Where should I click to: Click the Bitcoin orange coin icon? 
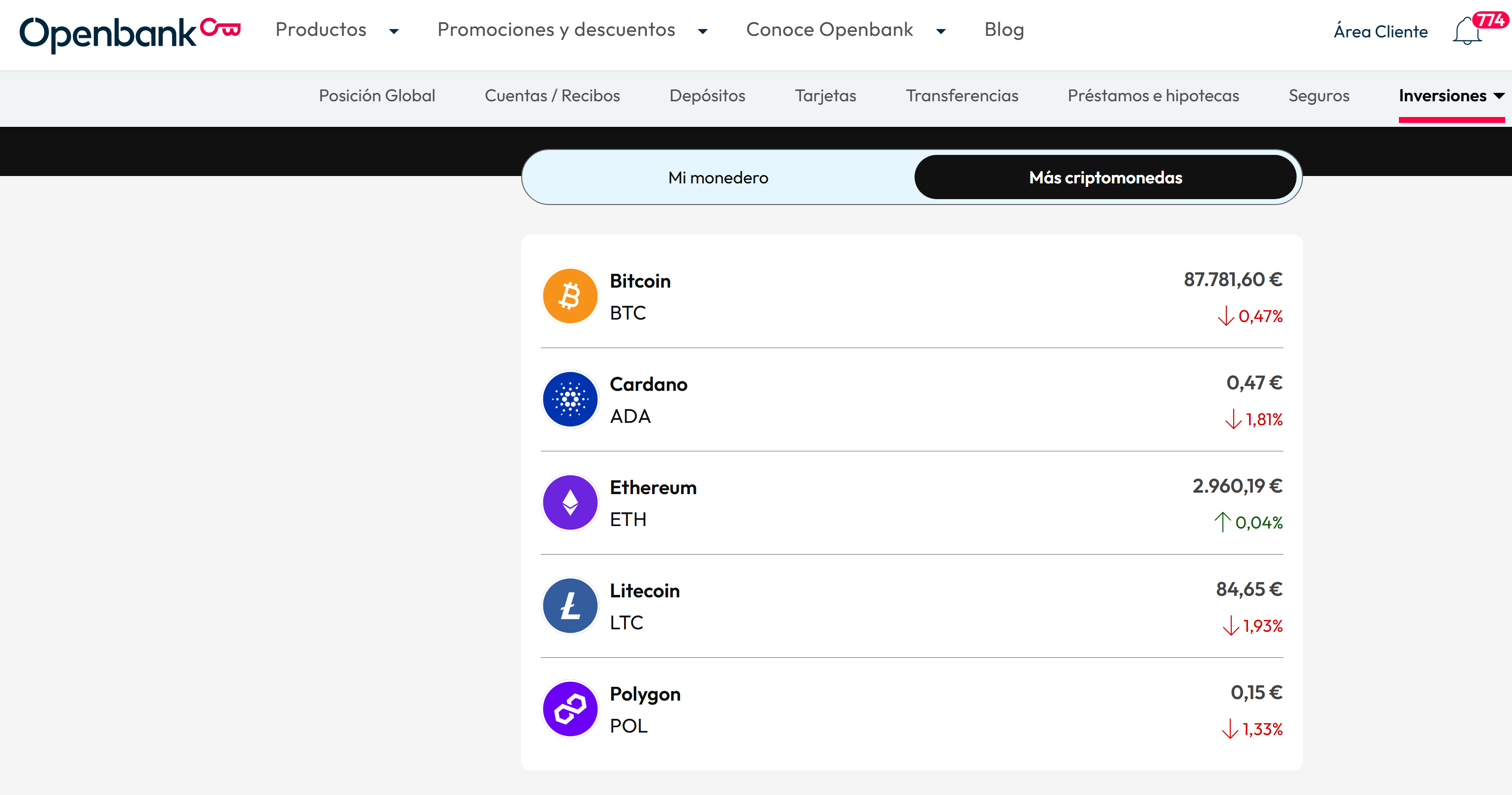coord(569,295)
